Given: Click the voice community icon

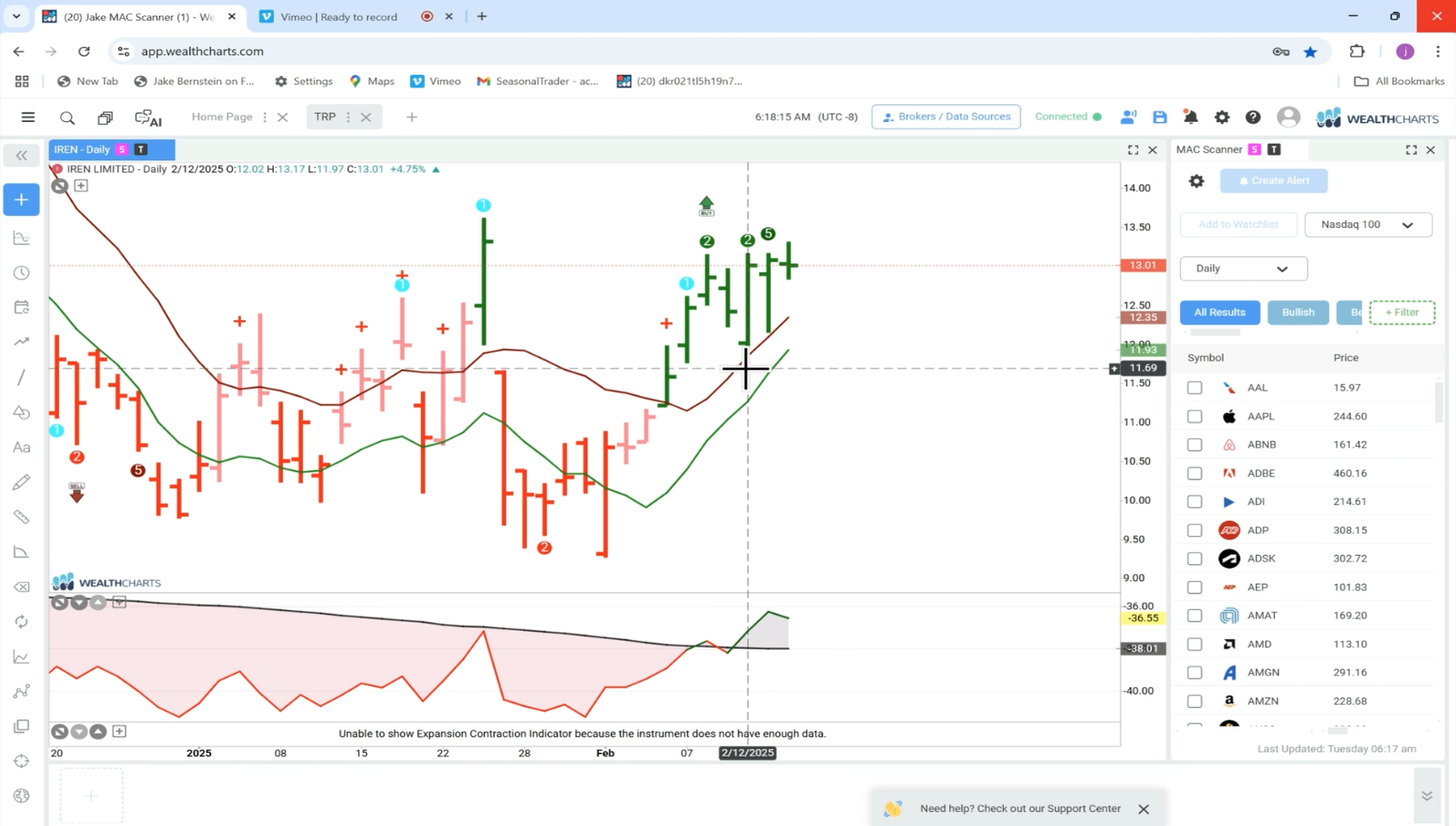Looking at the screenshot, I should point(1128,117).
